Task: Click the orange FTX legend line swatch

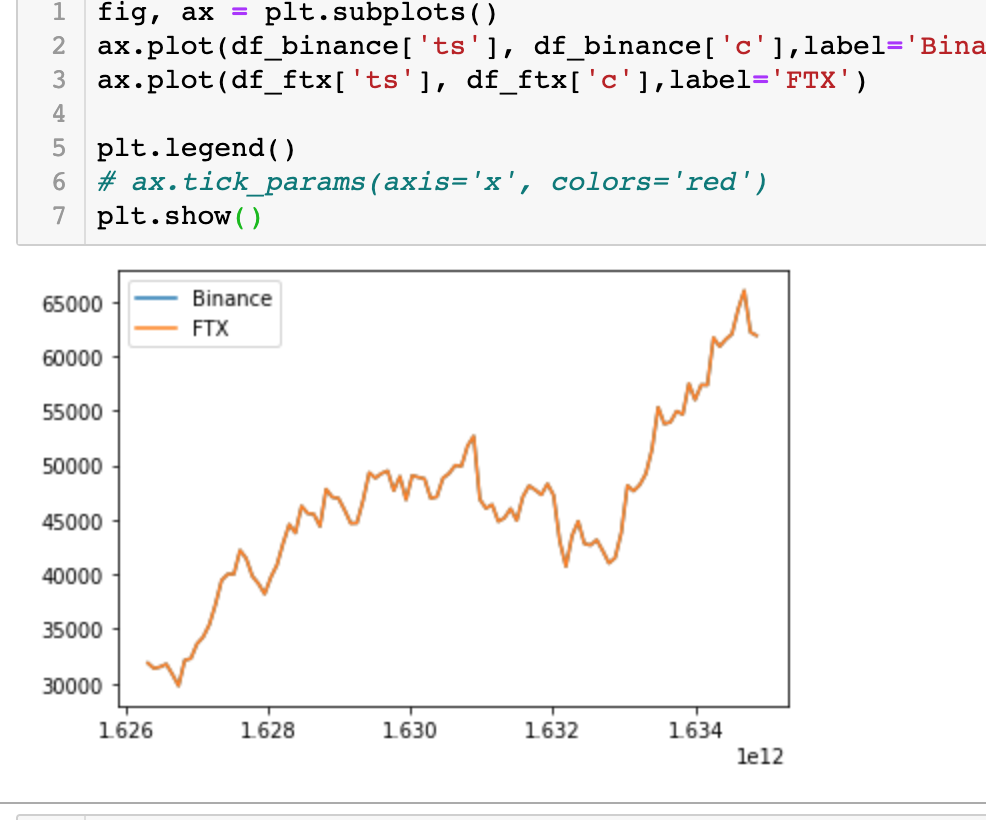Action: 156,328
